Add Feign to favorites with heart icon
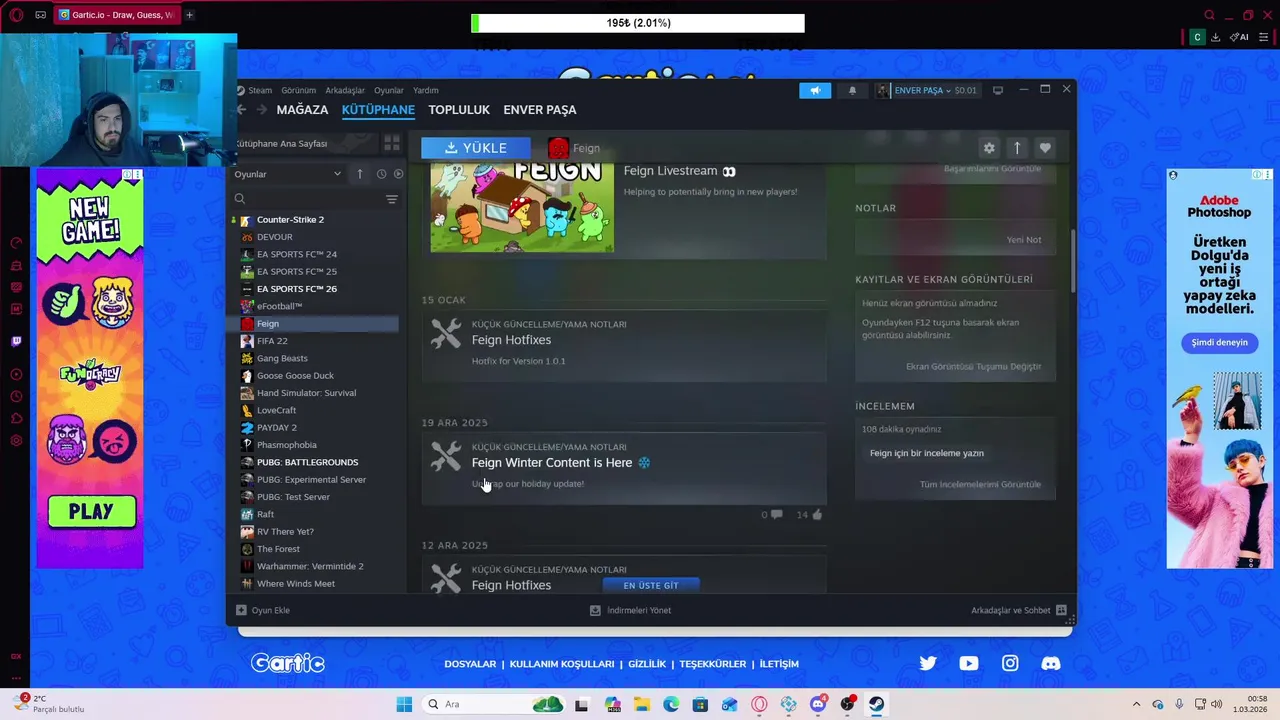This screenshot has width=1280, height=720. (1045, 148)
